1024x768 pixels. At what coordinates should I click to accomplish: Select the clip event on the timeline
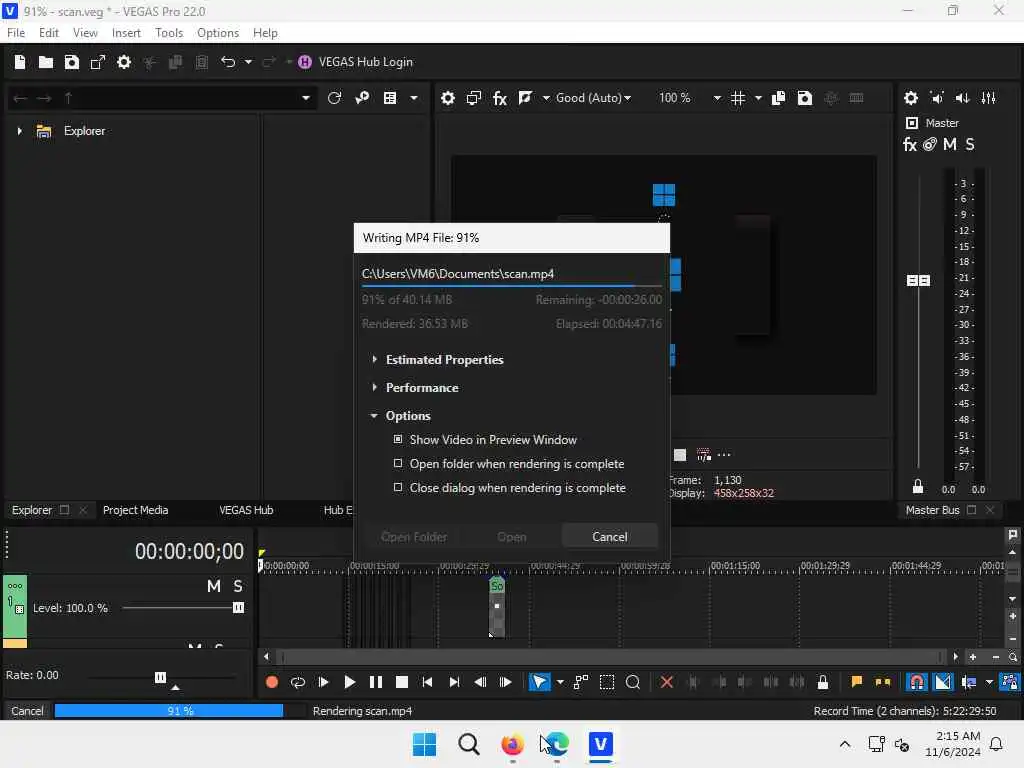[x=497, y=607]
